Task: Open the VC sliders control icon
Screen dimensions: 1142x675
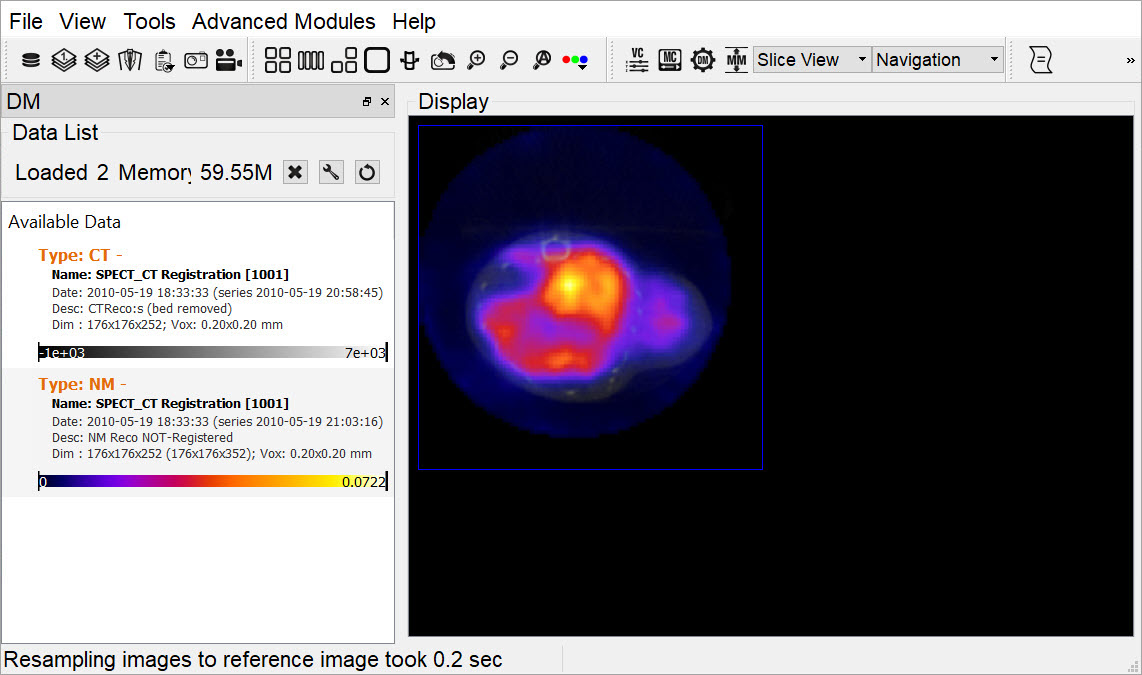Action: [637, 60]
